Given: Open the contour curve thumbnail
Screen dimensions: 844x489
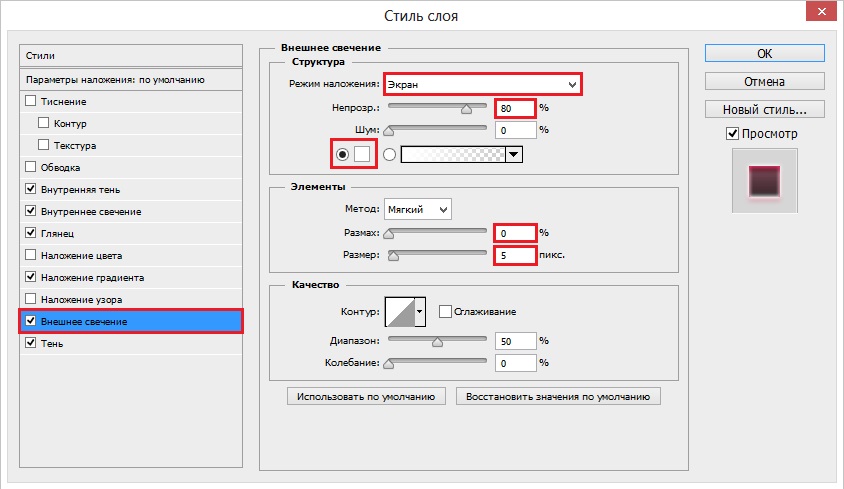Looking at the screenshot, I should pos(400,312).
